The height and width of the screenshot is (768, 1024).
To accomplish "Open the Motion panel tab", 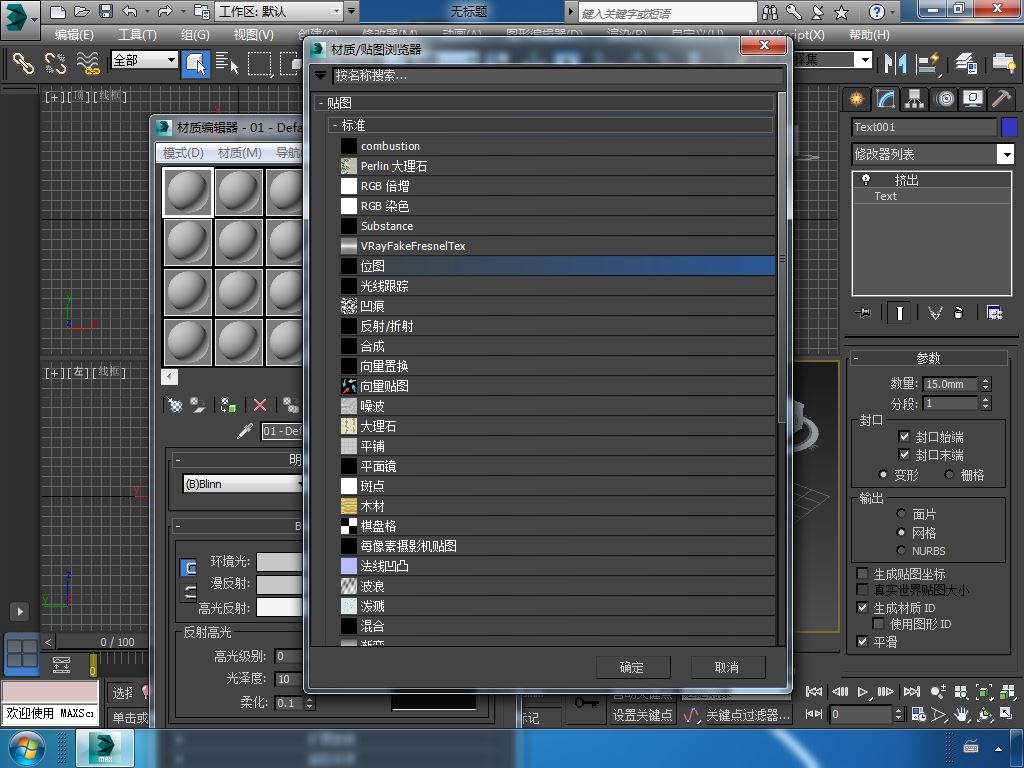I will click(x=944, y=99).
